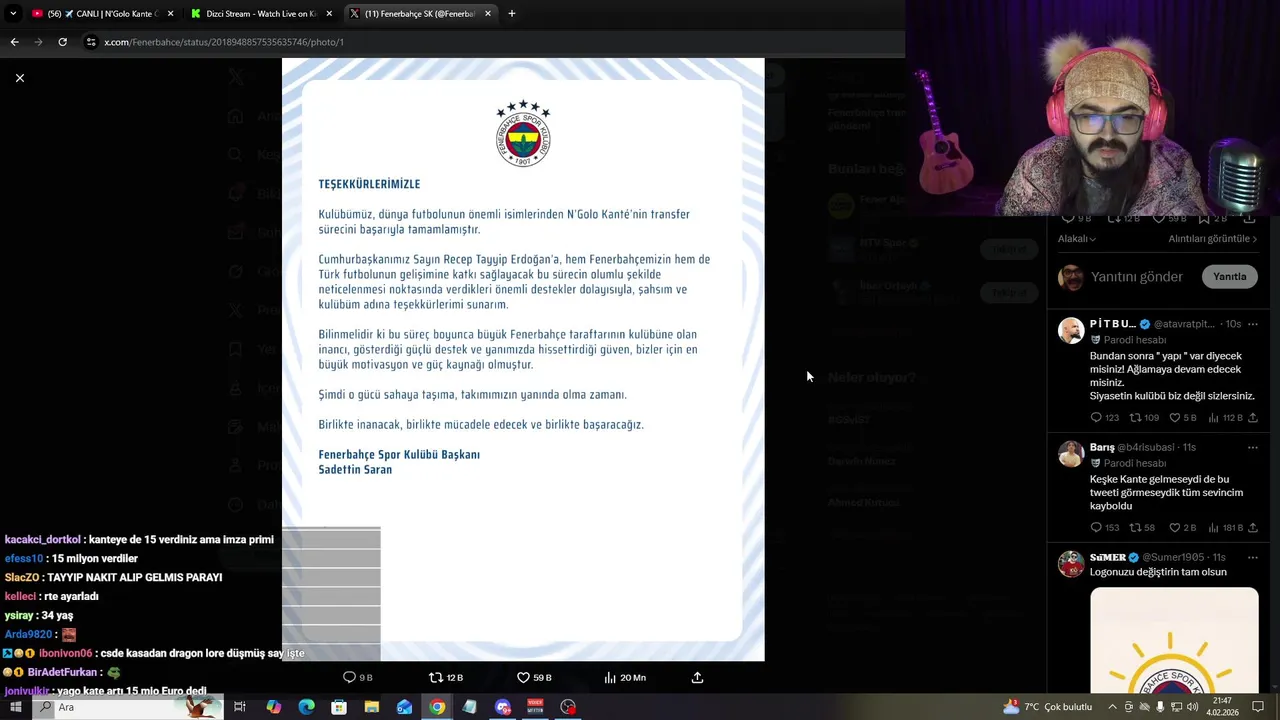Share PİTBU... tweet

1253,418
